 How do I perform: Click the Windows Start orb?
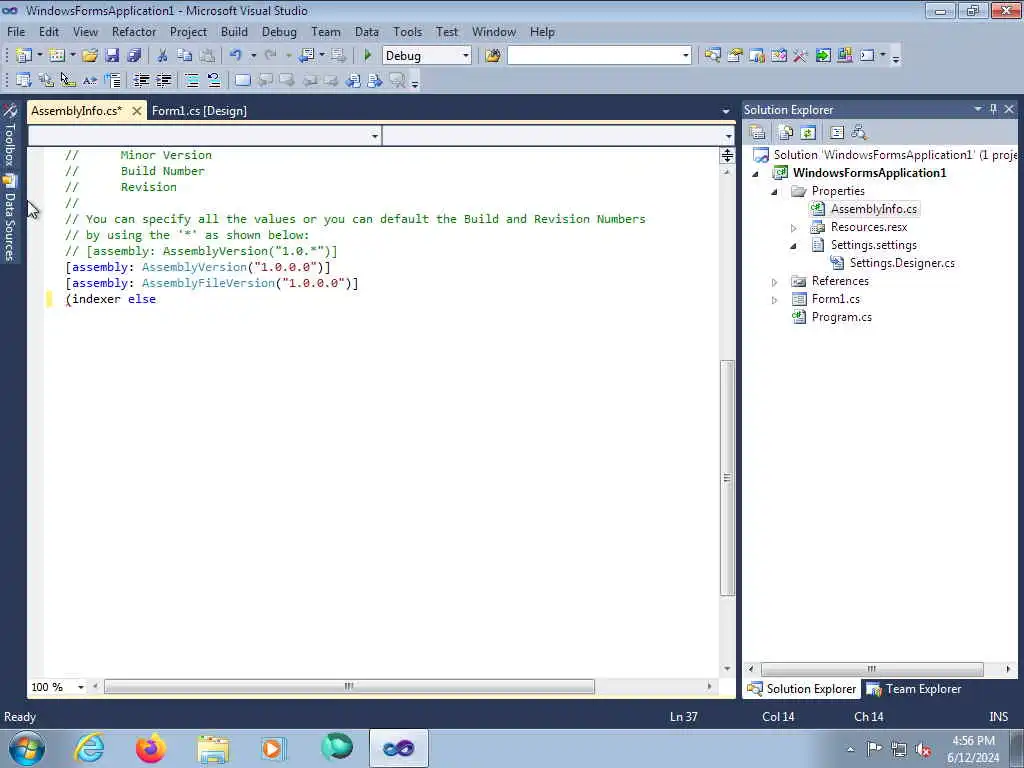click(27, 748)
